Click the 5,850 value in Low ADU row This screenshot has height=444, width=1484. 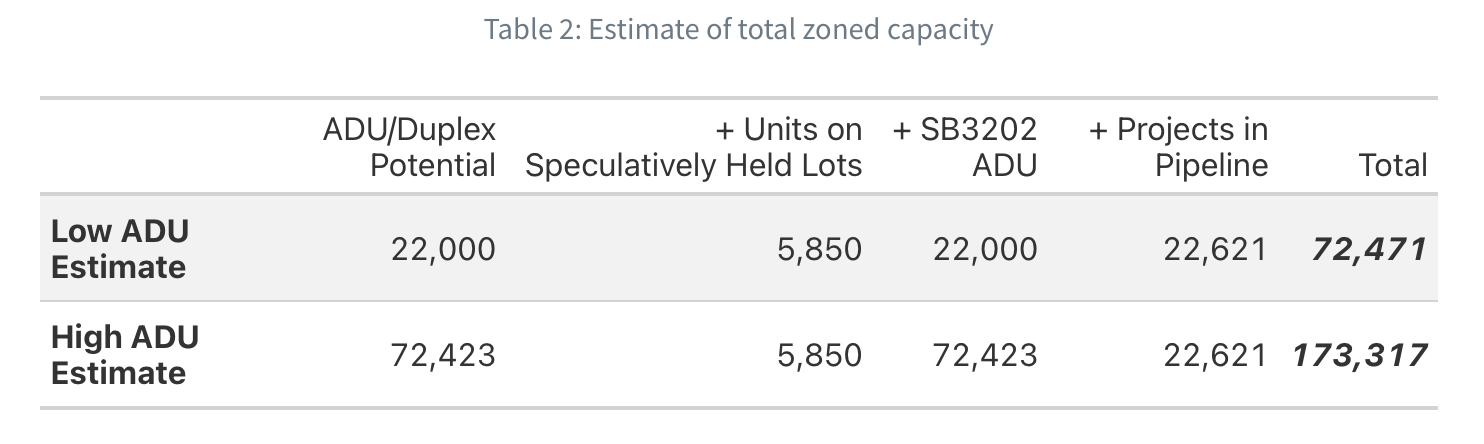click(x=819, y=249)
